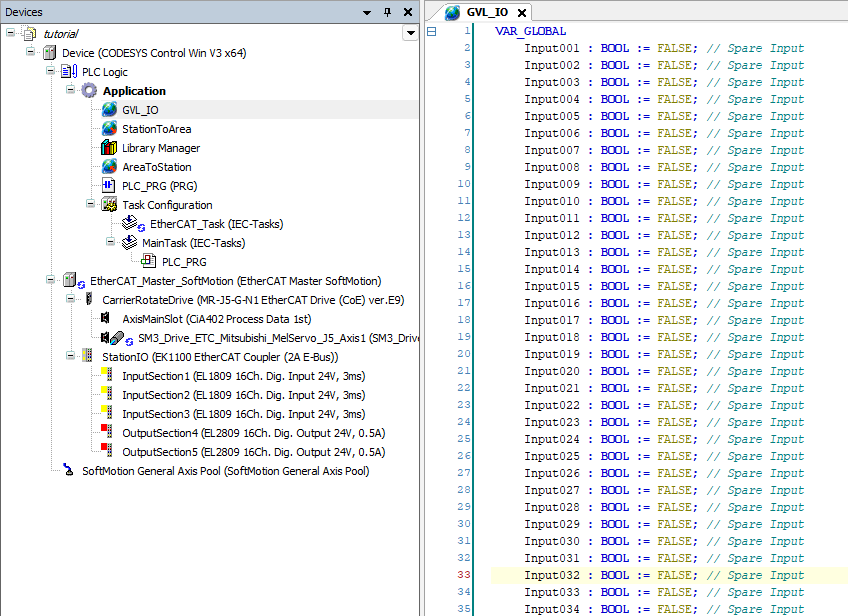Click the tutorial project document icon

(29, 34)
